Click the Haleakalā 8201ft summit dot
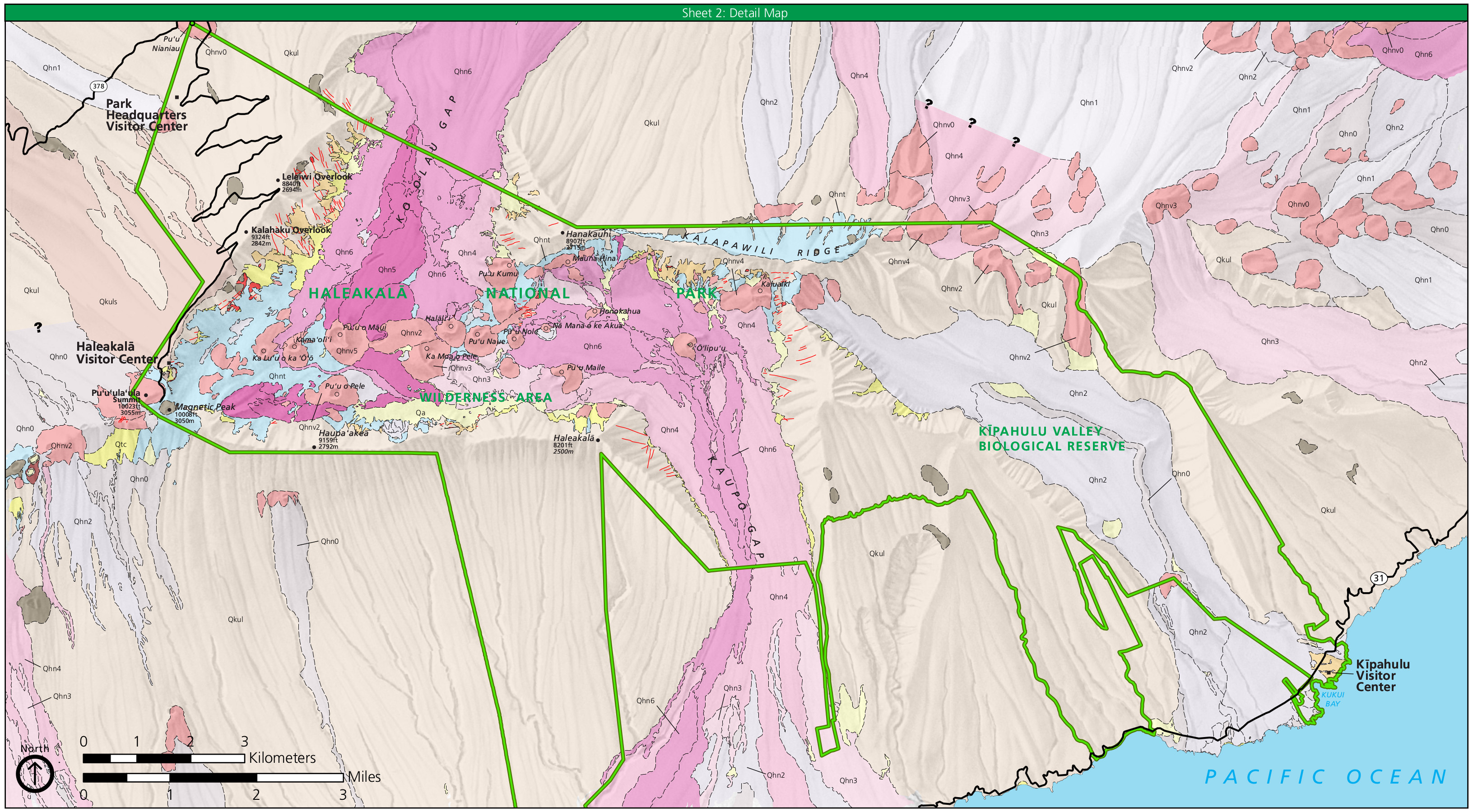Image resolution: width=1473 pixels, height=812 pixels. pos(598,441)
